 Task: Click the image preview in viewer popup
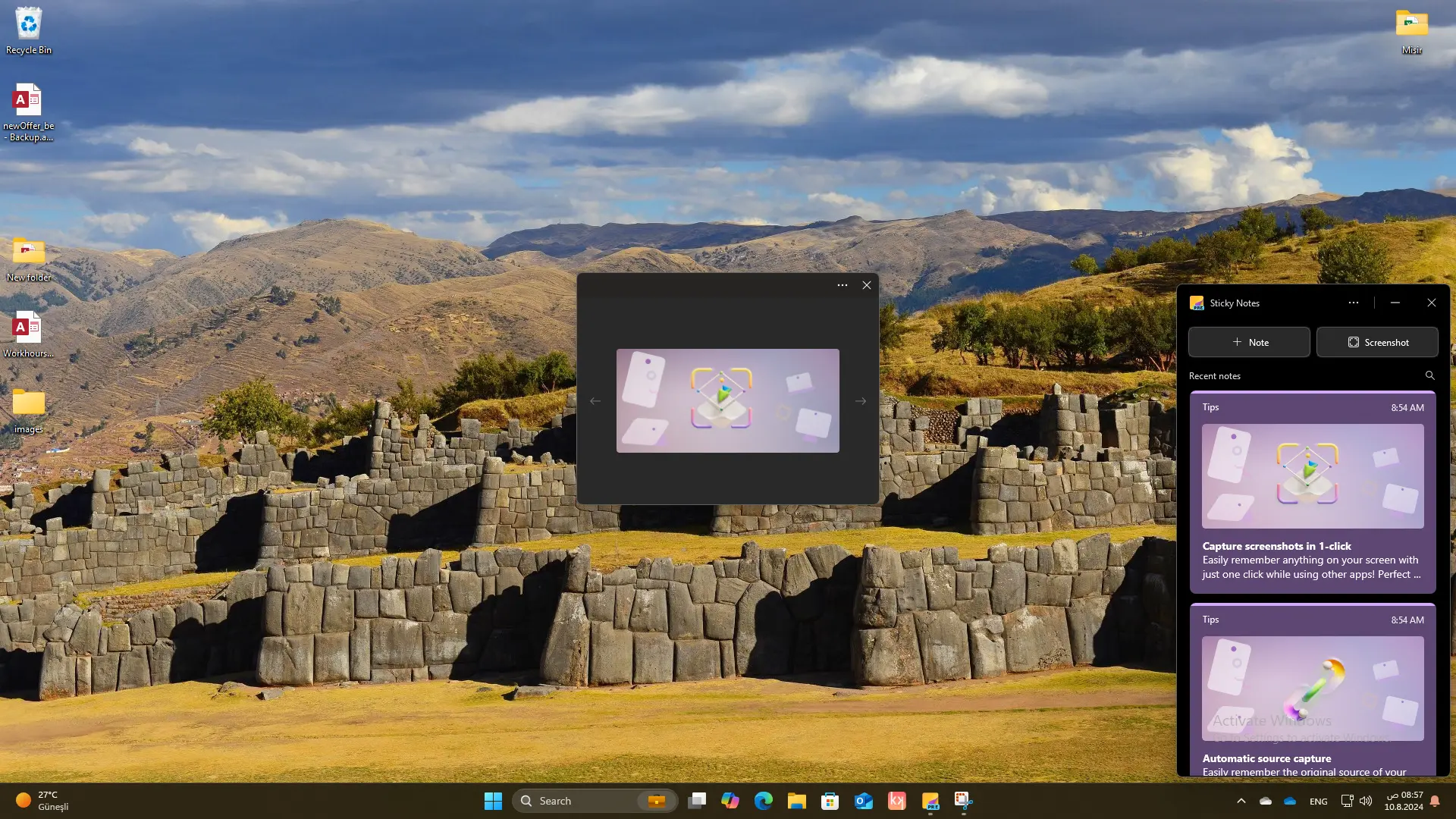coord(727,400)
